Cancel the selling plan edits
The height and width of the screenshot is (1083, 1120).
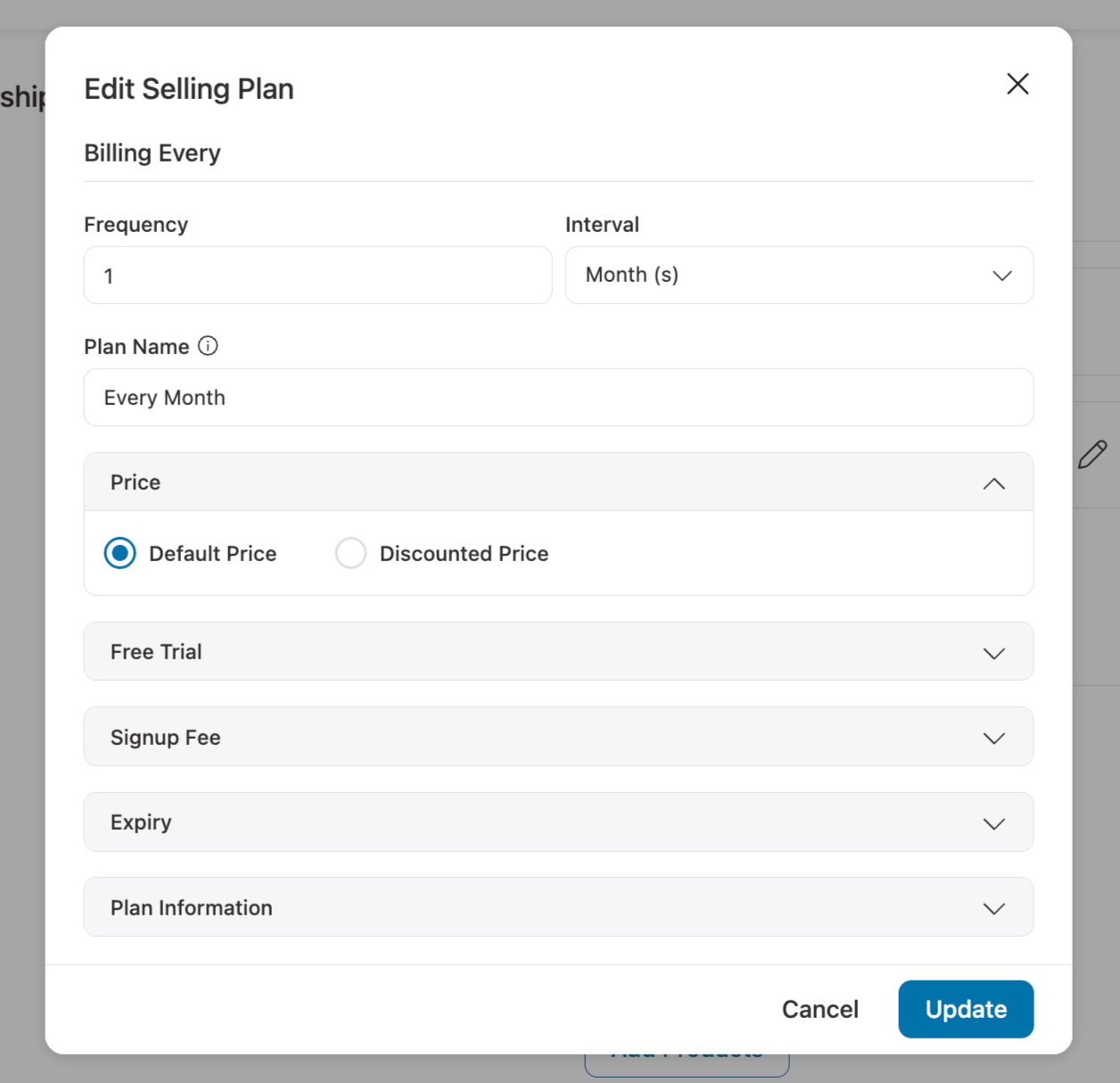(819, 1009)
